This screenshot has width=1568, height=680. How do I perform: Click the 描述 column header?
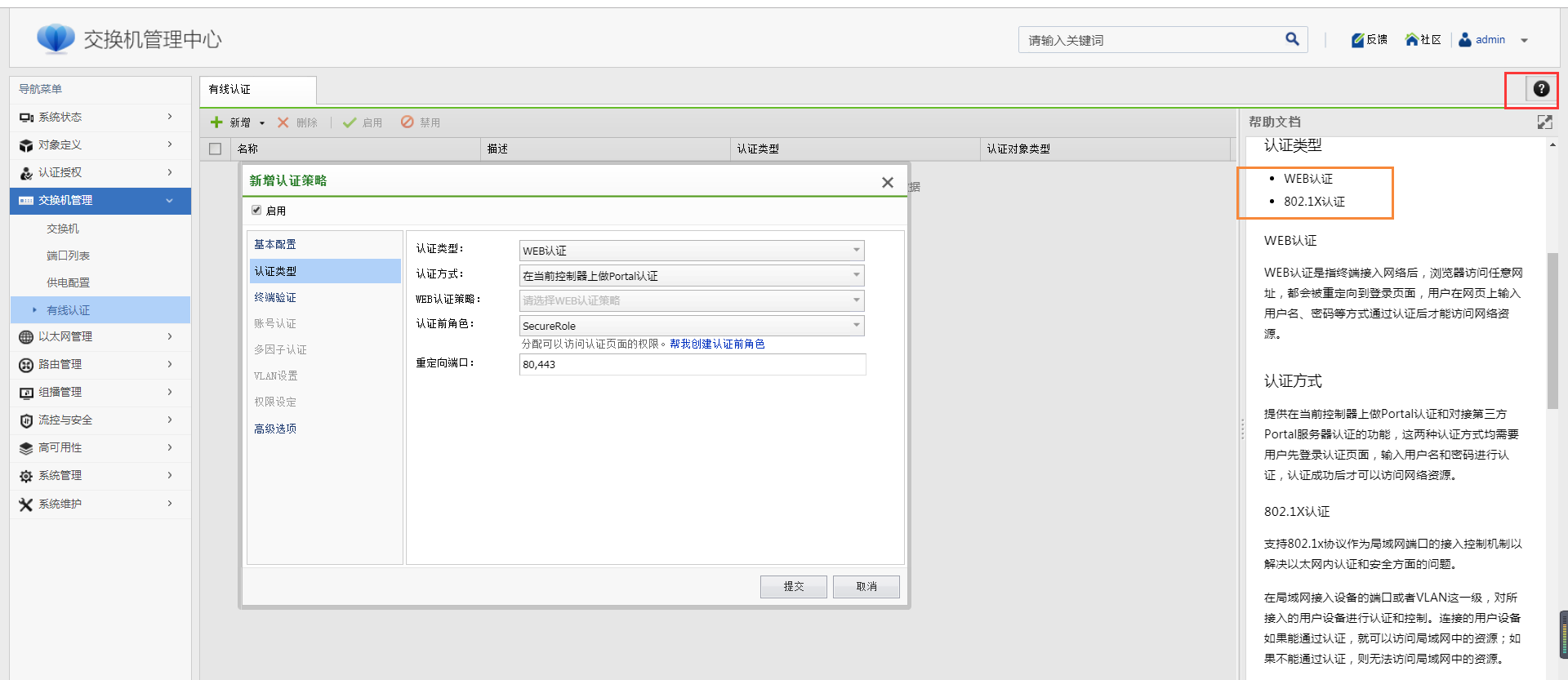606,149
